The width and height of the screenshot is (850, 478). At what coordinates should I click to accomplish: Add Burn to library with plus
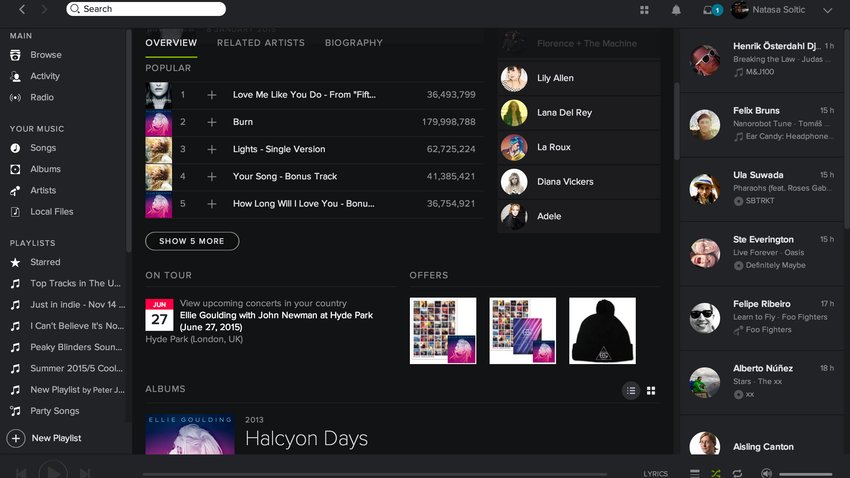tap(212, 122)
